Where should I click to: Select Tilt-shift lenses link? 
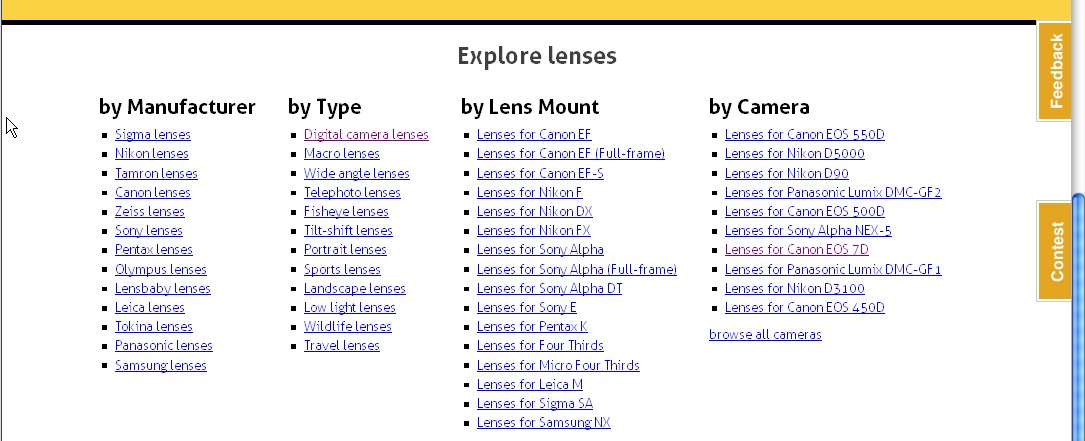pyautogui.click(x=348, y=231)
